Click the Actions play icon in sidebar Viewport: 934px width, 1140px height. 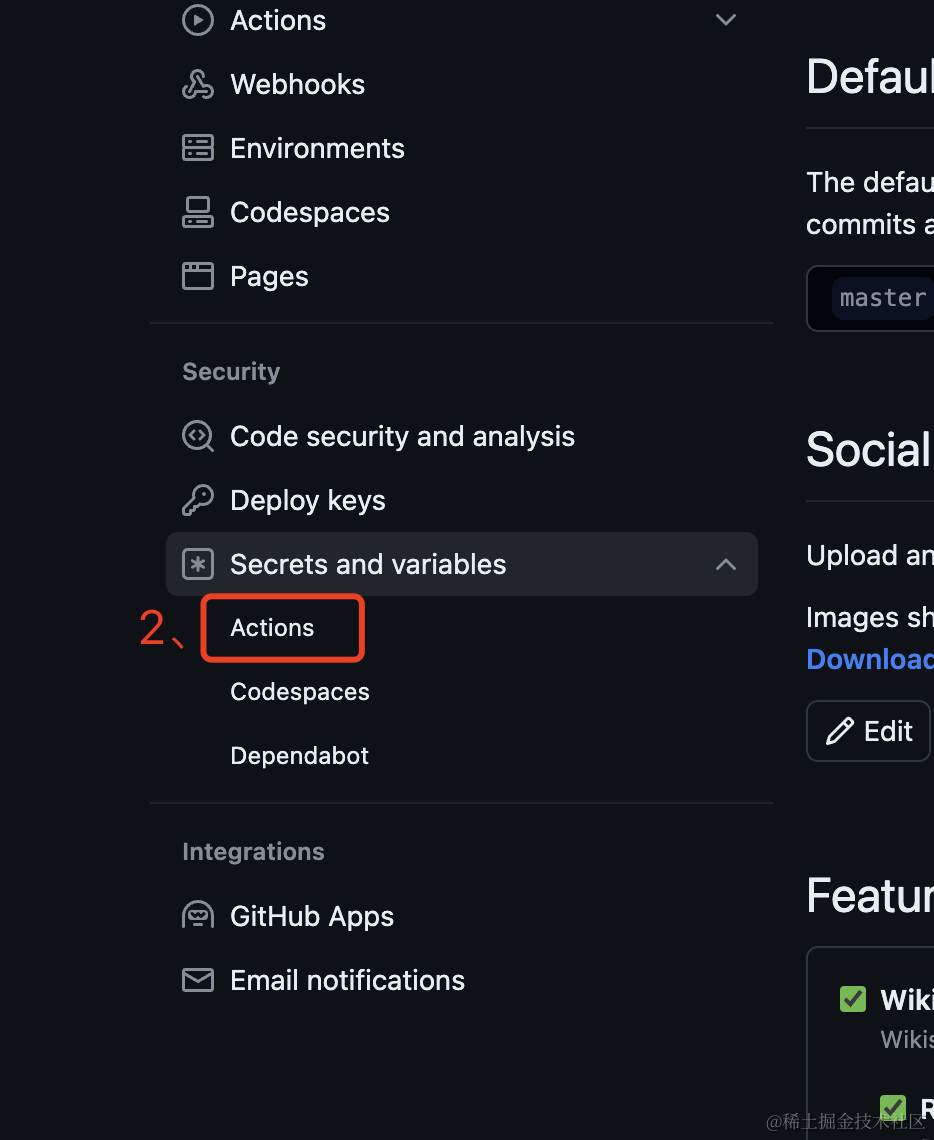pyautogui.click(x=198, y=20)
